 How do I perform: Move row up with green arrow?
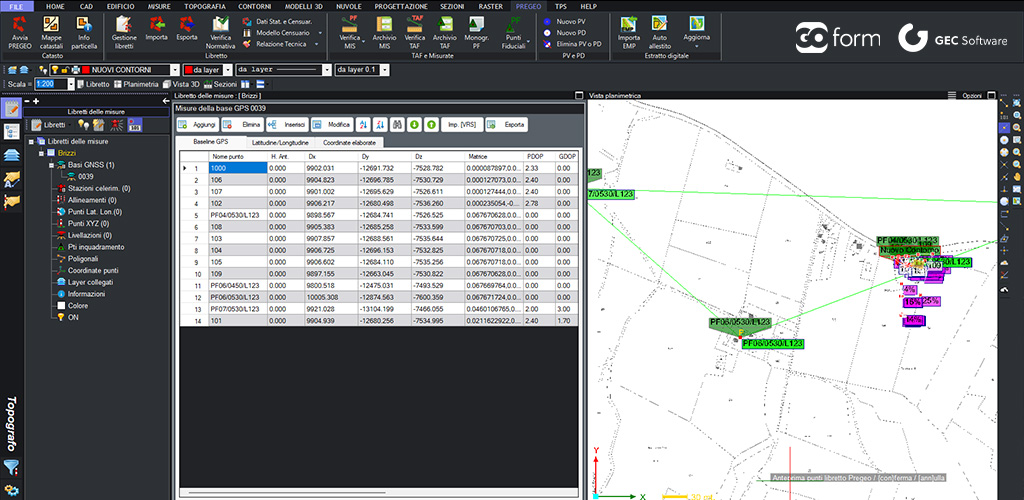tap(431, 124)
